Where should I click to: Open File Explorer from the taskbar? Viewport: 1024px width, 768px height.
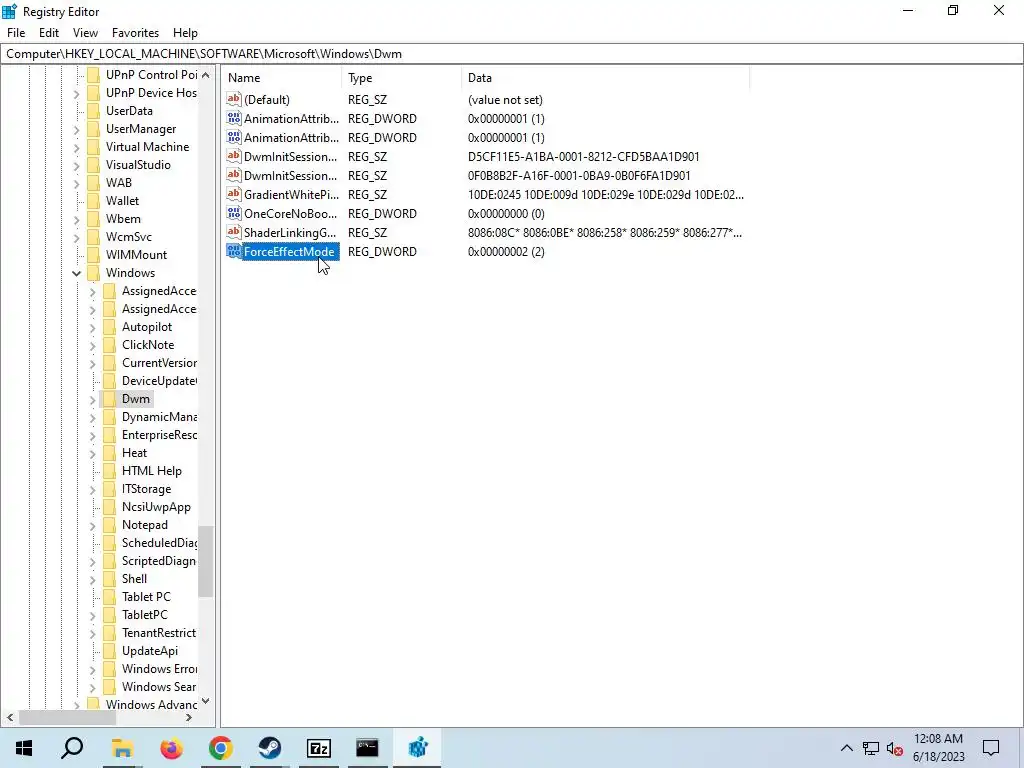click(122, 748)
